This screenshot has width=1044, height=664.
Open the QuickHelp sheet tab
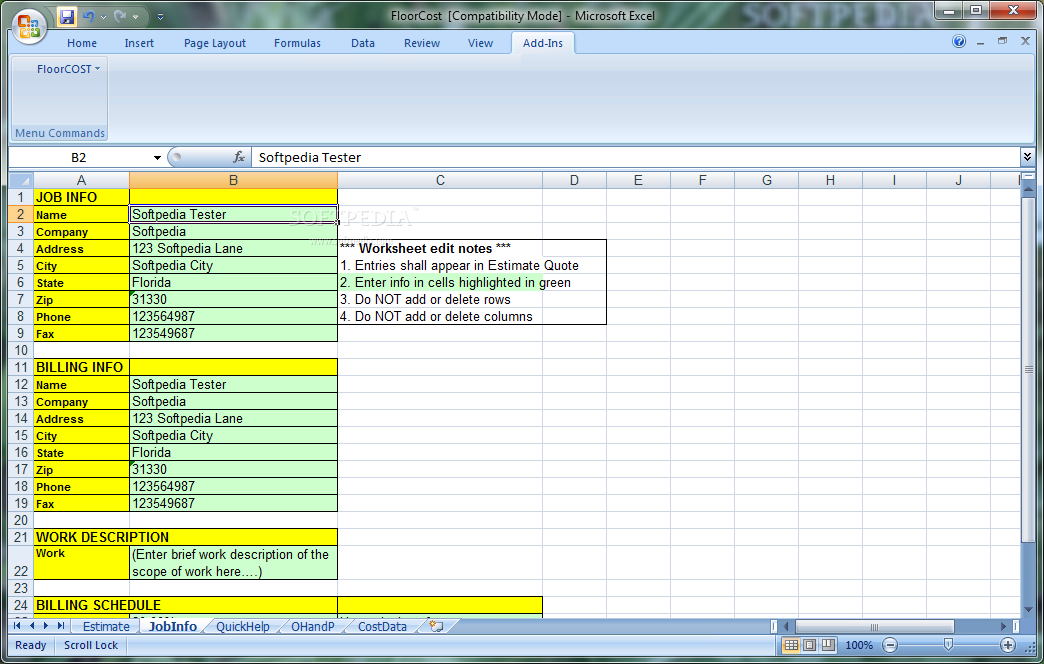point(243,627)
